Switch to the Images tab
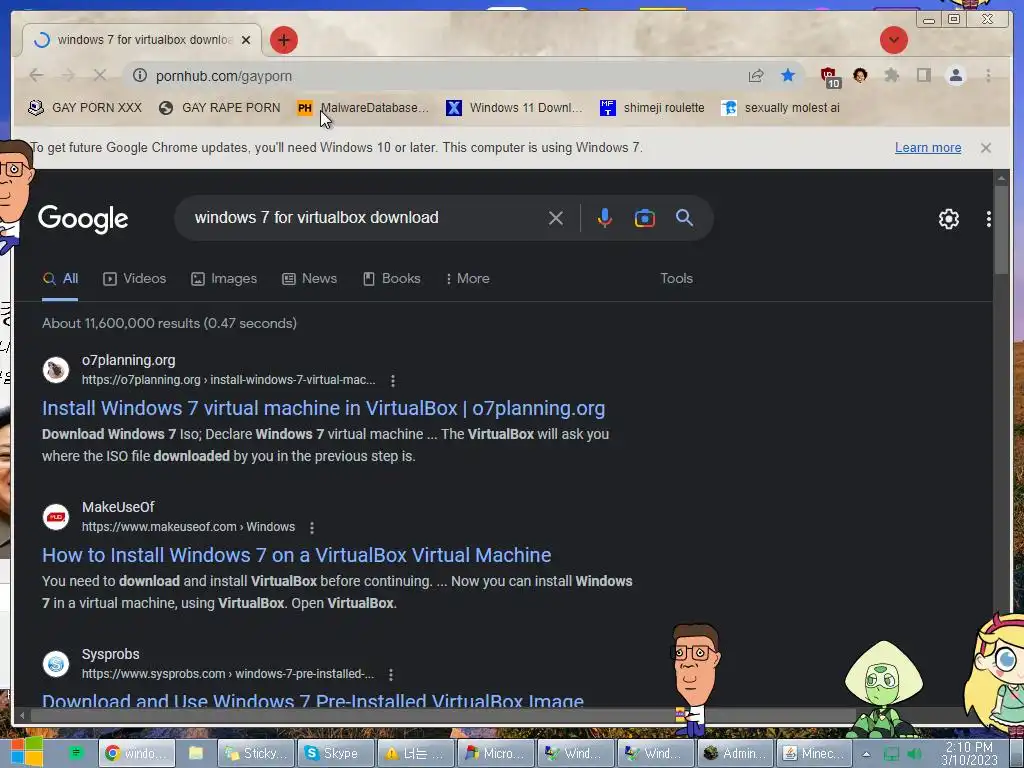 tap(224, 278)
